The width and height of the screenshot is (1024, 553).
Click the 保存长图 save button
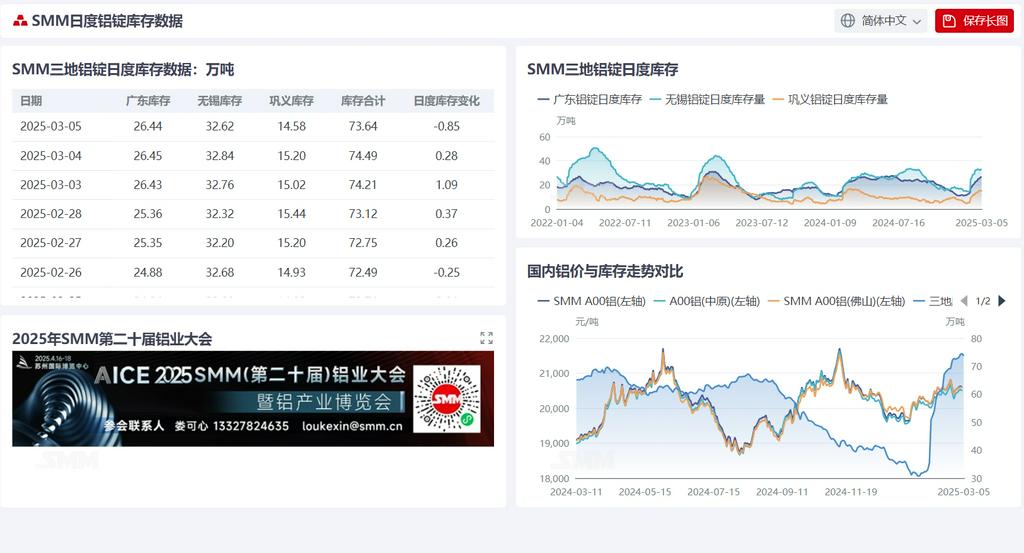pos(974,21)
